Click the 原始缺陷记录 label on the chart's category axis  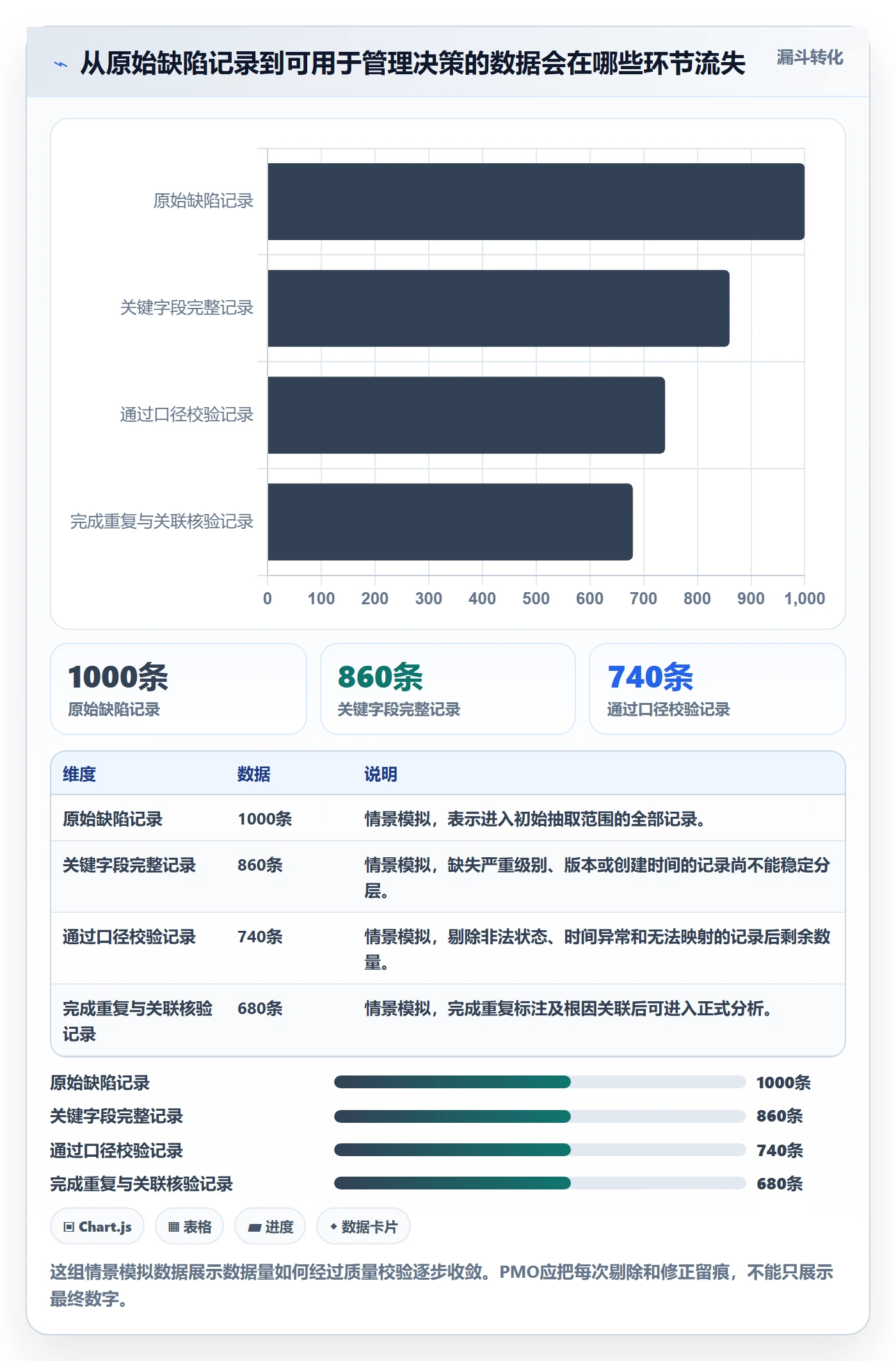click(x=204, y=201)
